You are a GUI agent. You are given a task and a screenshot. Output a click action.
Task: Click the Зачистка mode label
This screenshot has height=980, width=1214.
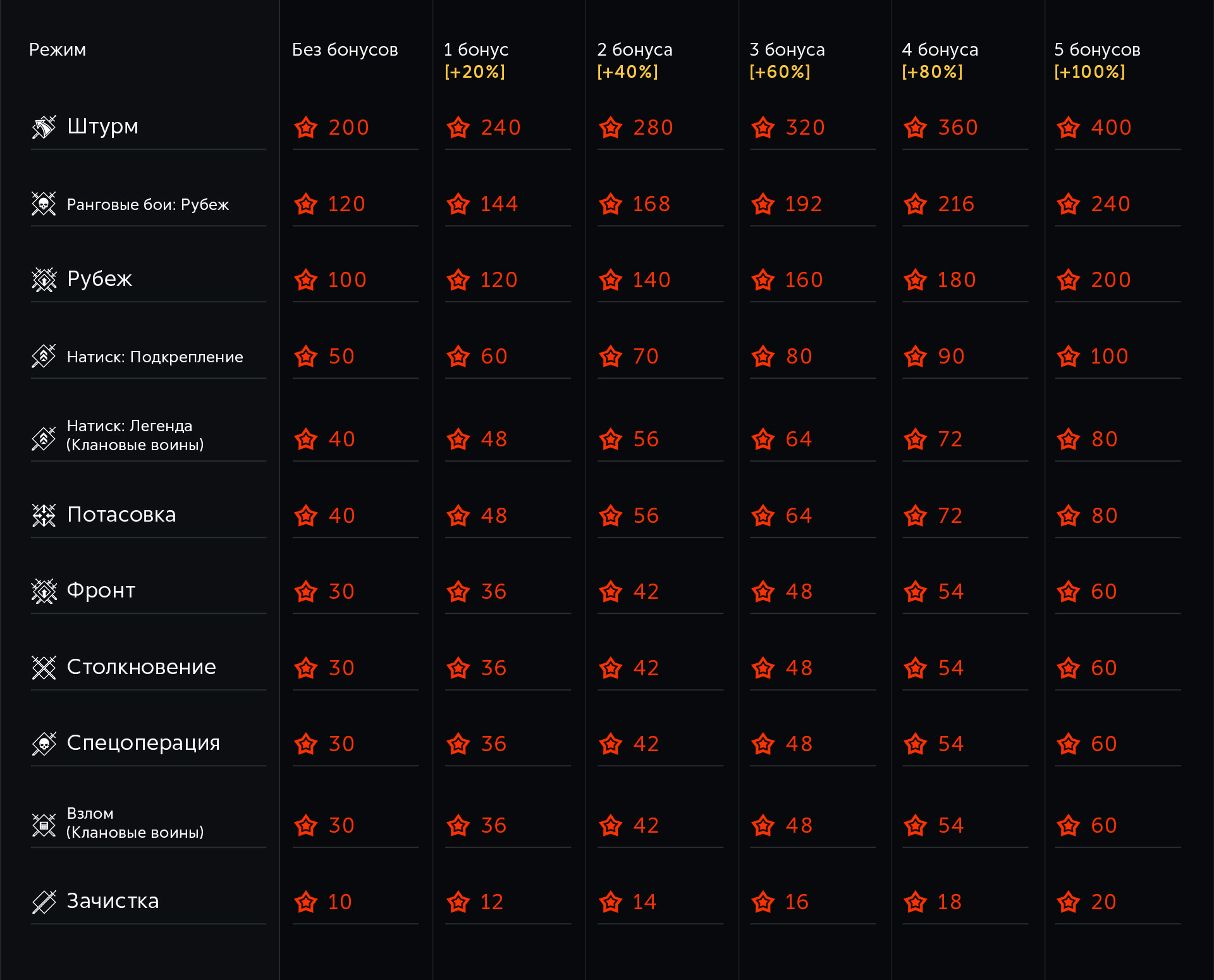pos(113,901)
